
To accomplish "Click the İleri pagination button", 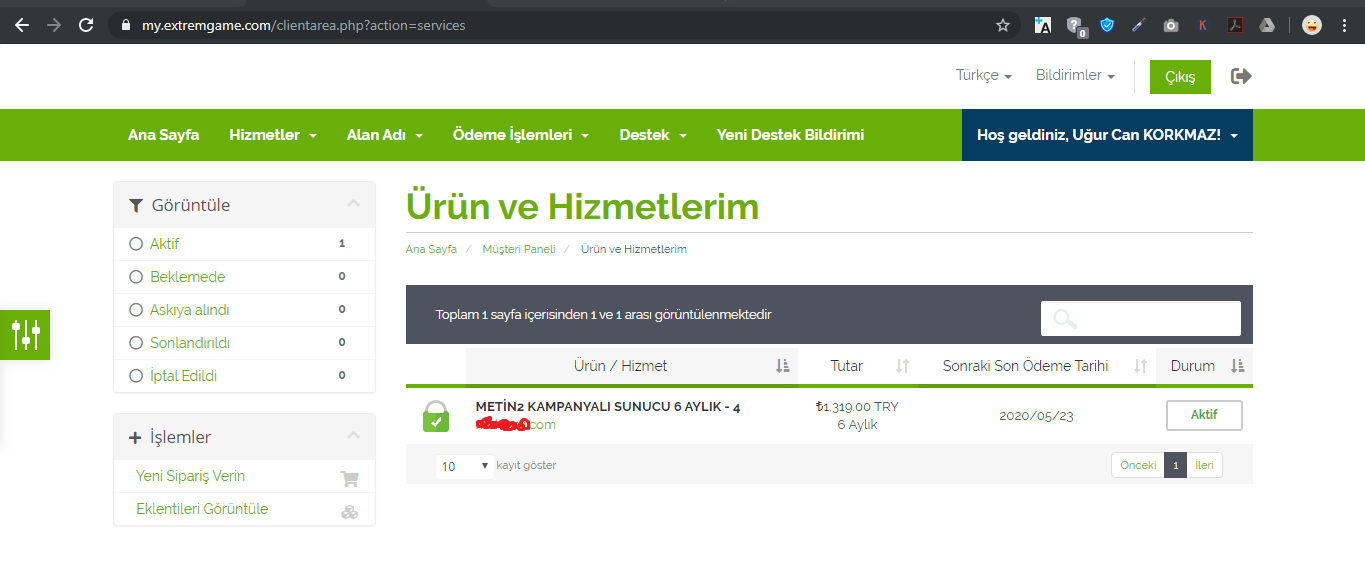I will point(1204,465).
